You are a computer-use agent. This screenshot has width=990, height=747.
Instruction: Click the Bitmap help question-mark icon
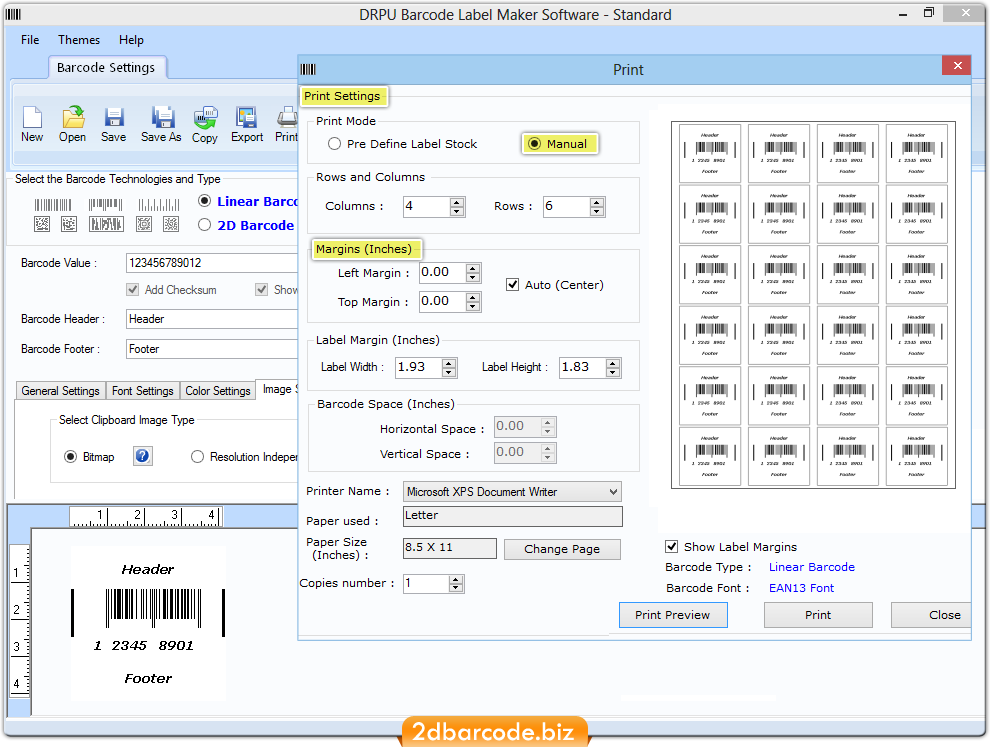[x=143, y=456]
